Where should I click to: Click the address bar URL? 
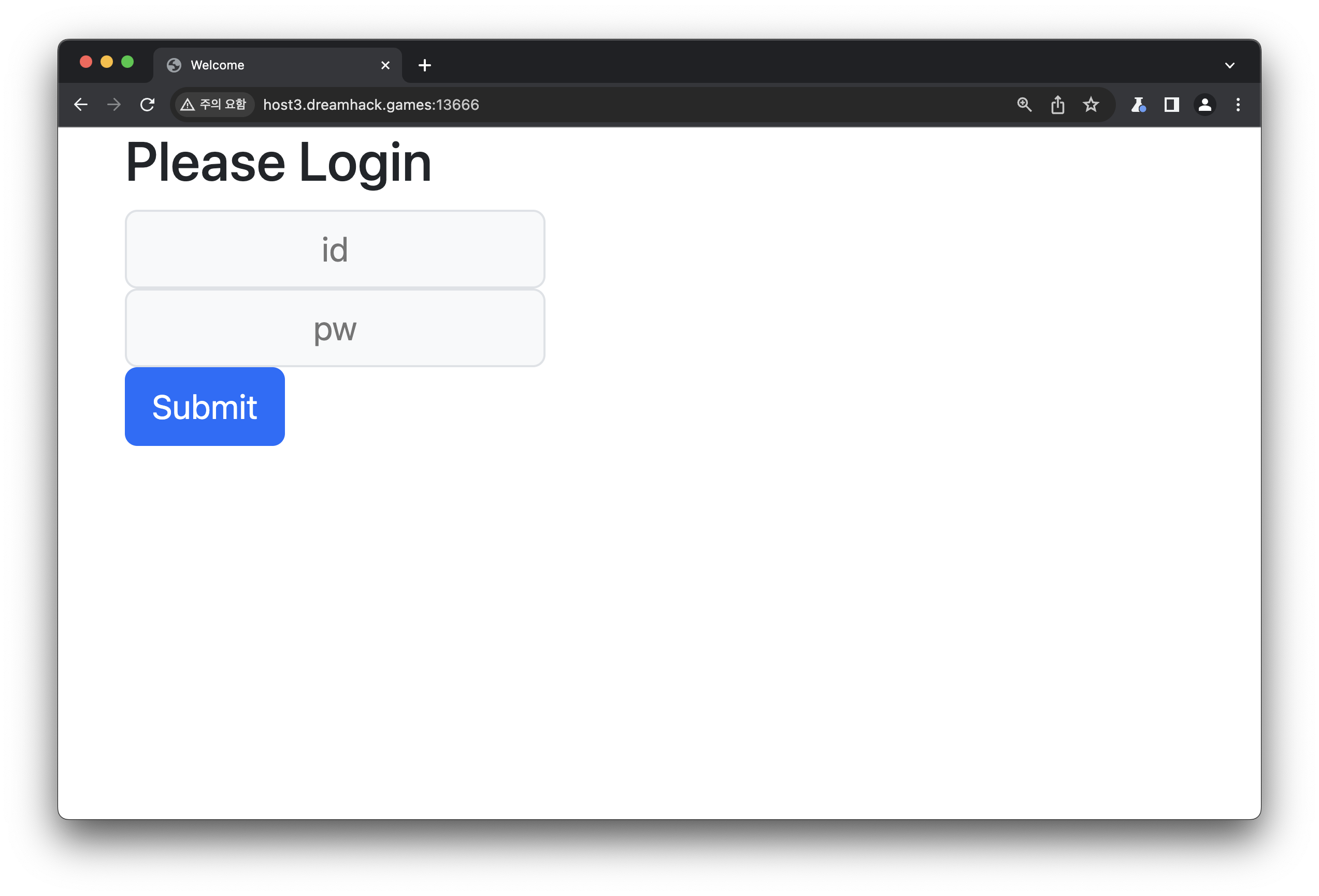point(371,105)
